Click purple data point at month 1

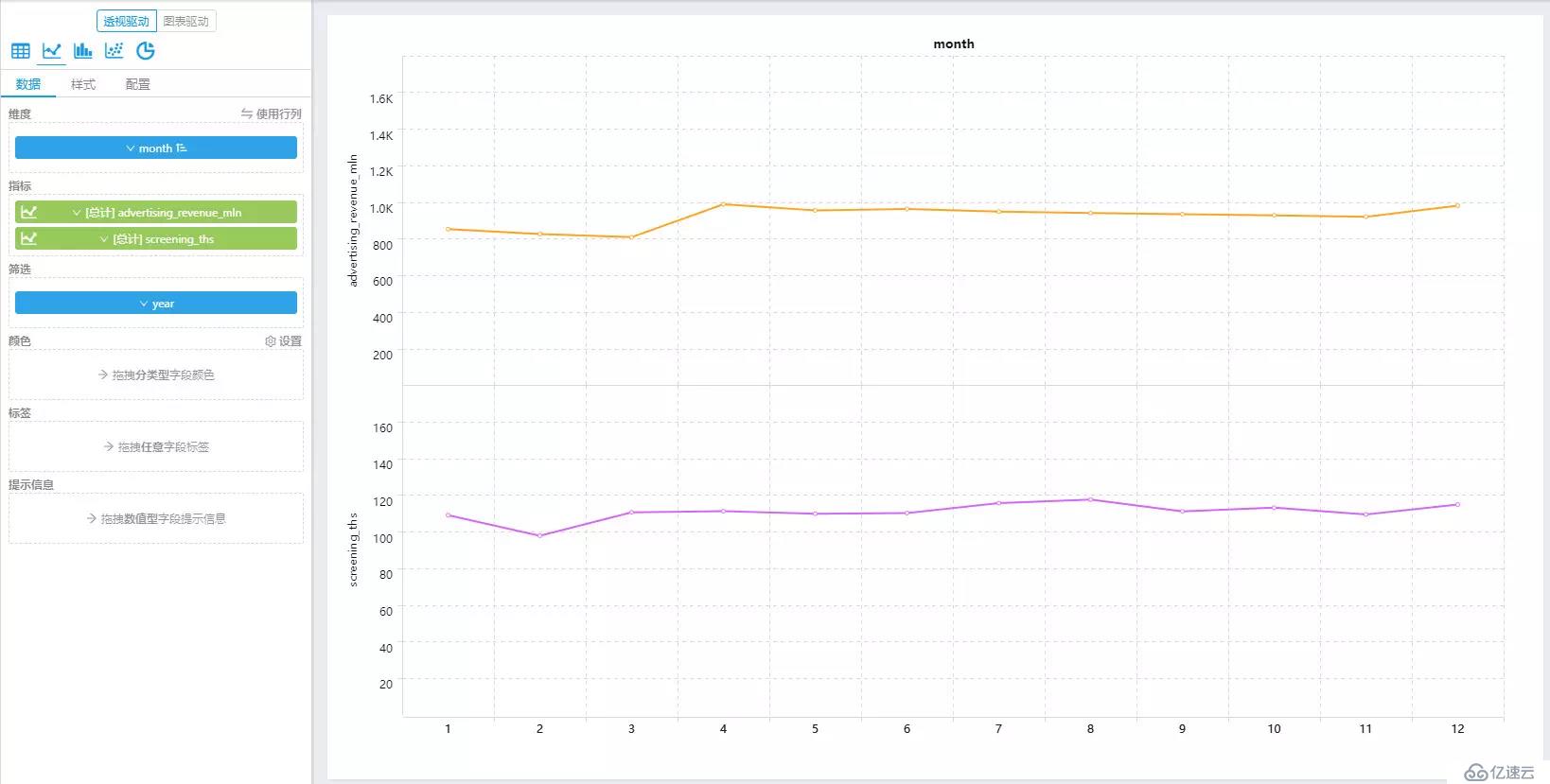point(448,515)
